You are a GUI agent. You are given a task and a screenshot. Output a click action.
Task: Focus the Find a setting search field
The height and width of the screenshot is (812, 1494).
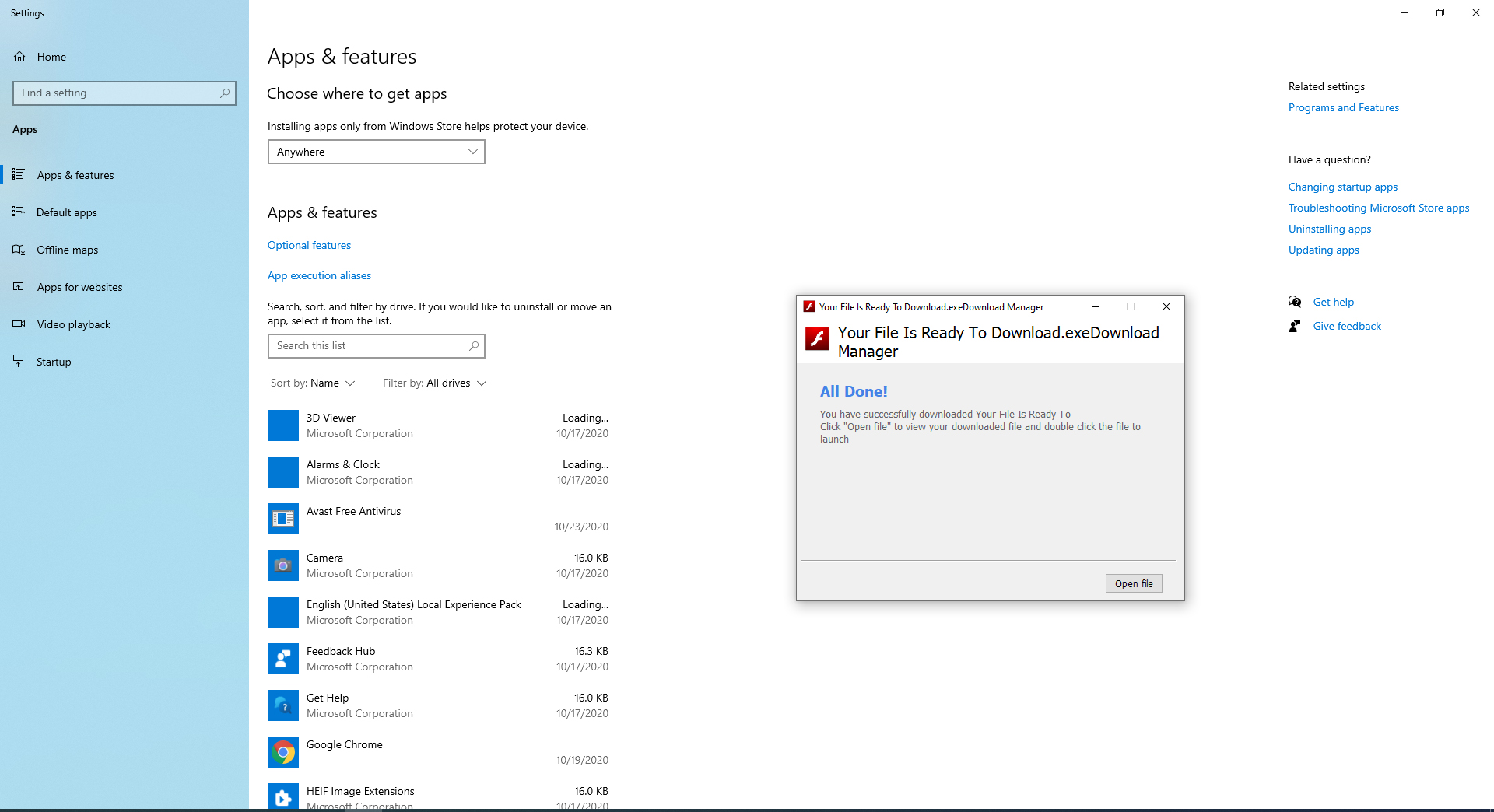pyautogui.click(x=124, y=93)
